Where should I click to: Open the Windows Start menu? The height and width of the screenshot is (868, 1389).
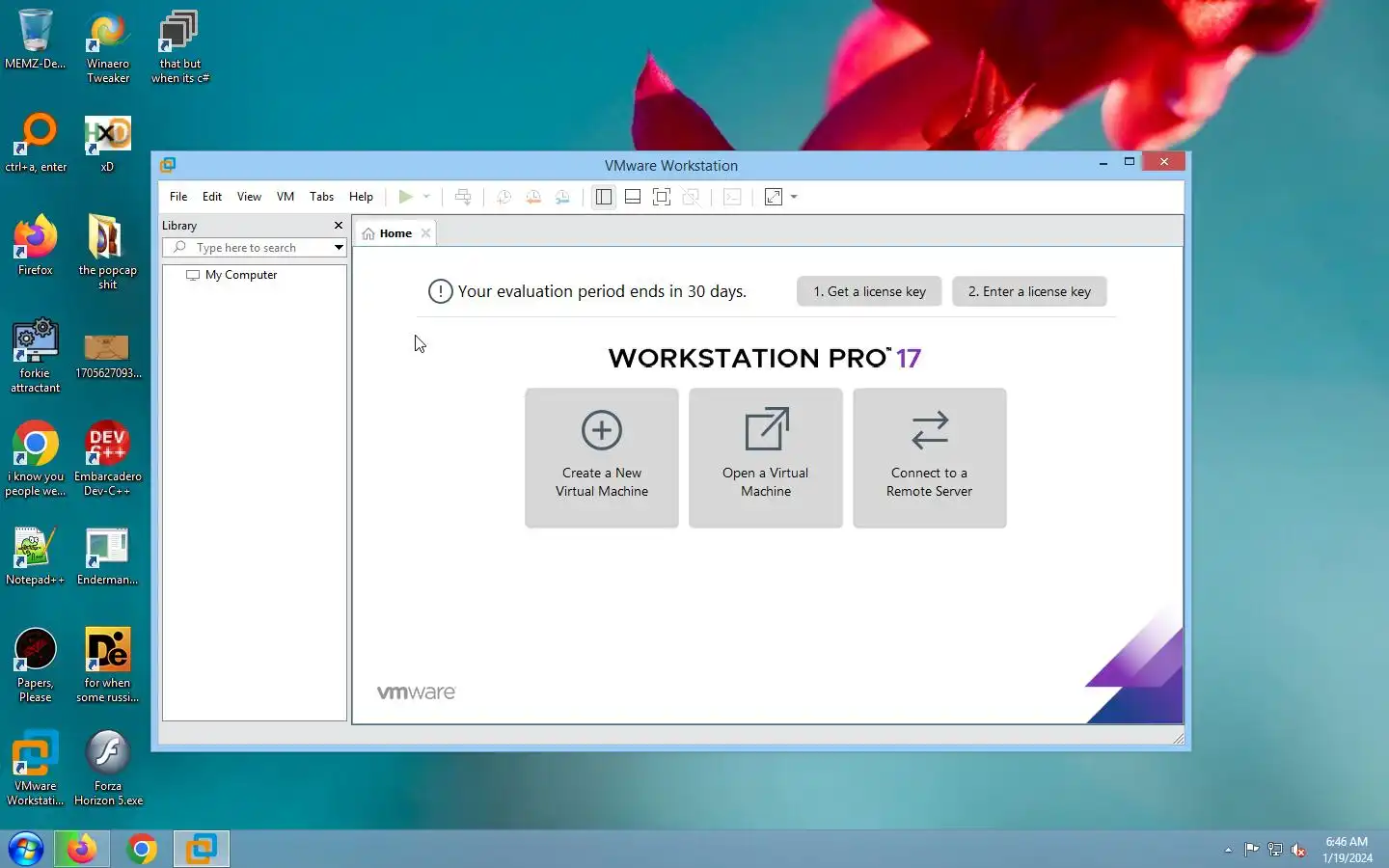pyautogui.click(x=25, y=849)
